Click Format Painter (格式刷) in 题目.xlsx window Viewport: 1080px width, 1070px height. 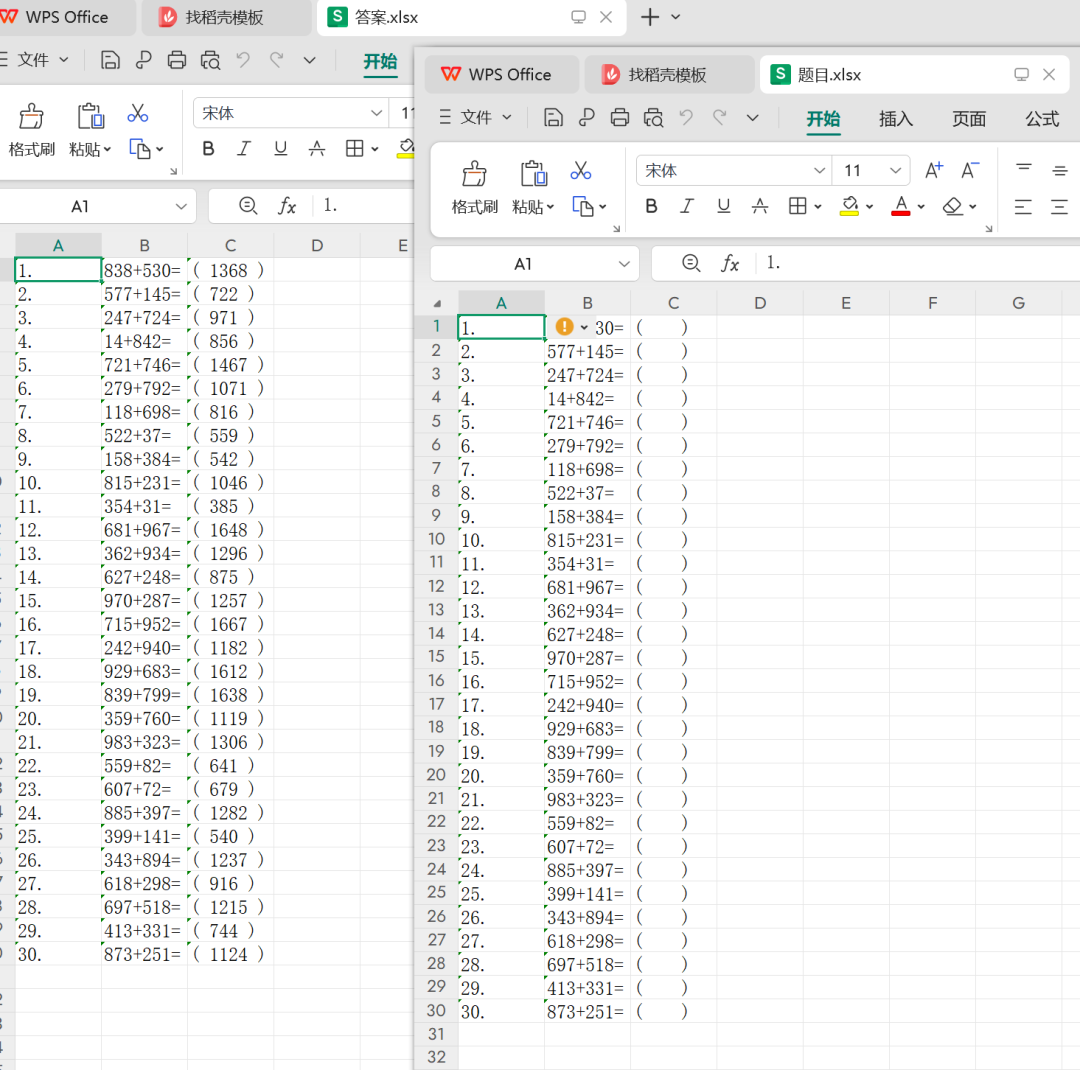click(x=474, y=187)
